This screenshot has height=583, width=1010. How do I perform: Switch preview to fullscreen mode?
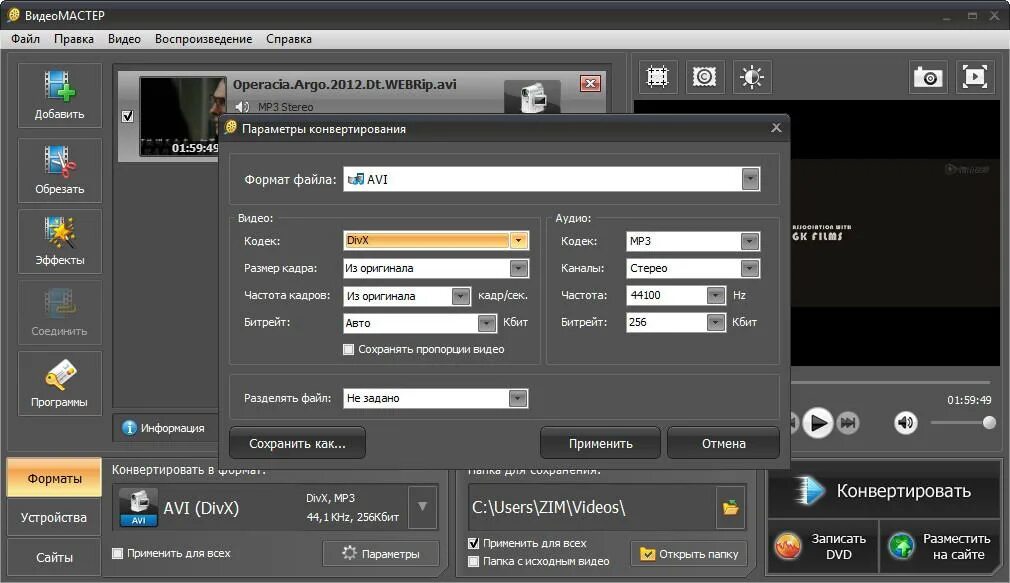pos(975,77)
